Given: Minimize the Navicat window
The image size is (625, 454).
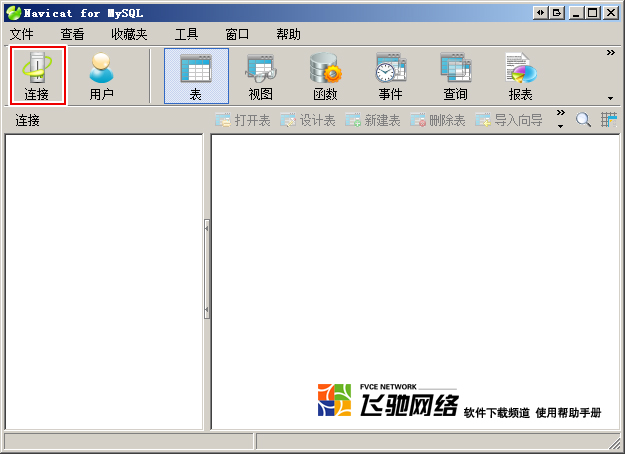Looking at the screenshot, I should 576,13.
